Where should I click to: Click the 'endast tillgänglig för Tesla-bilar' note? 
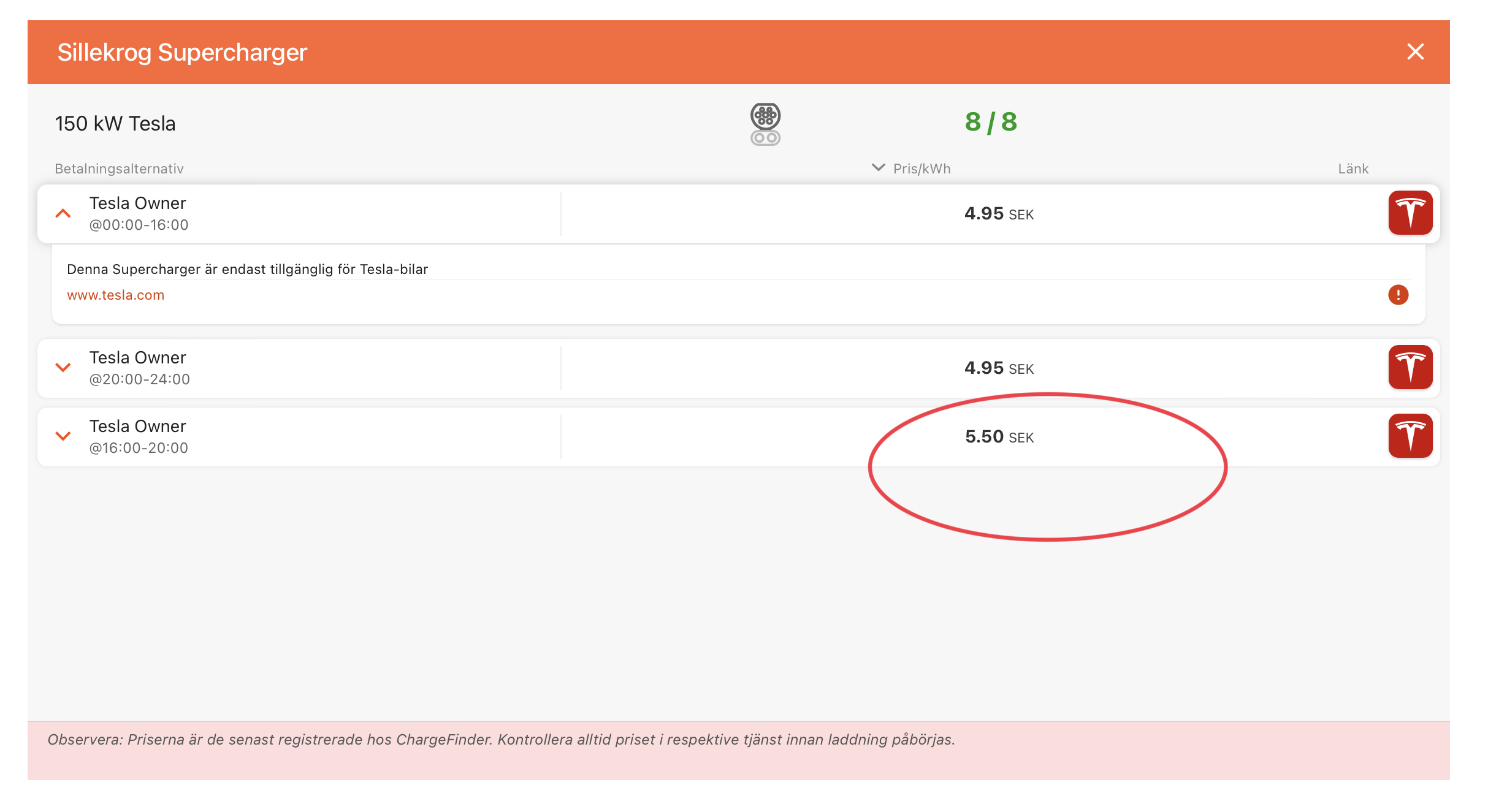coord(247,269)
